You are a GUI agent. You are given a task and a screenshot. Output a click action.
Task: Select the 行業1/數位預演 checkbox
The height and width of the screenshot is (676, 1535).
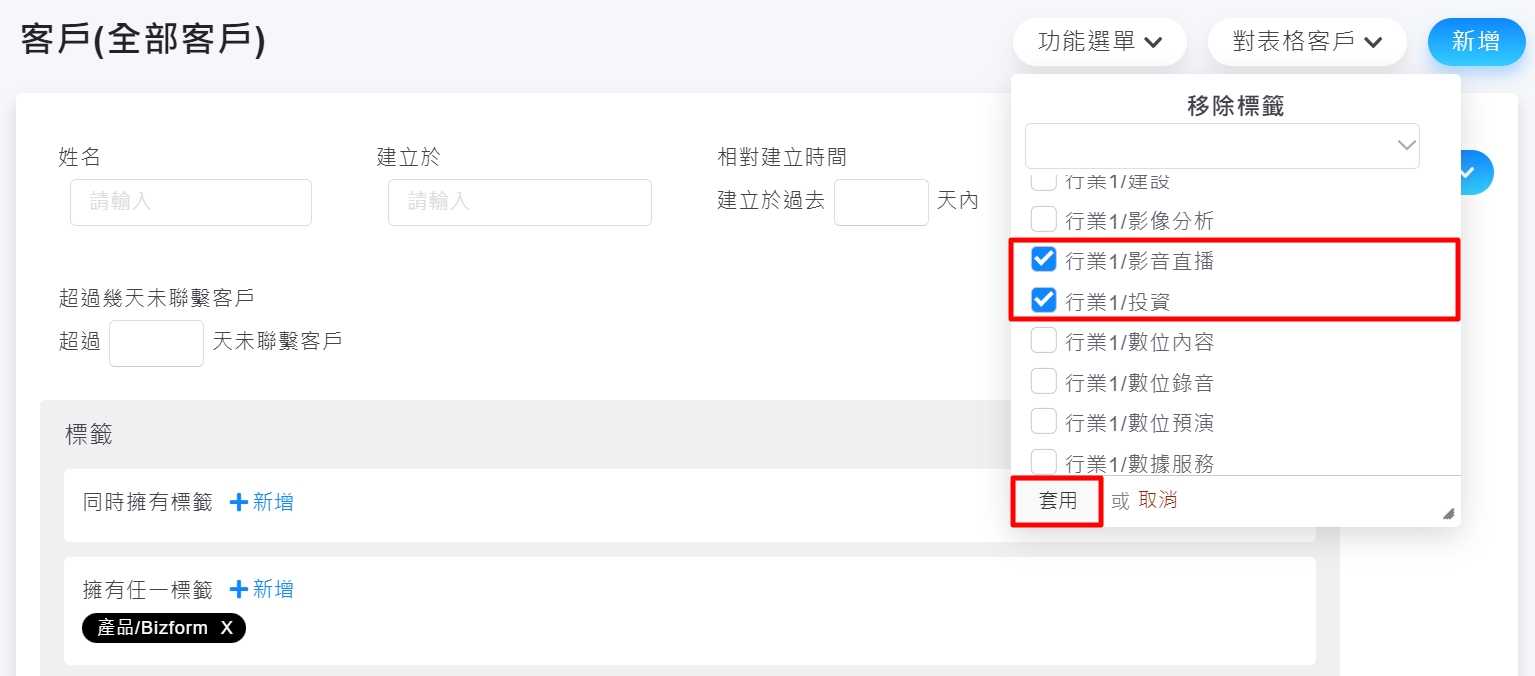pos(1044,422)
